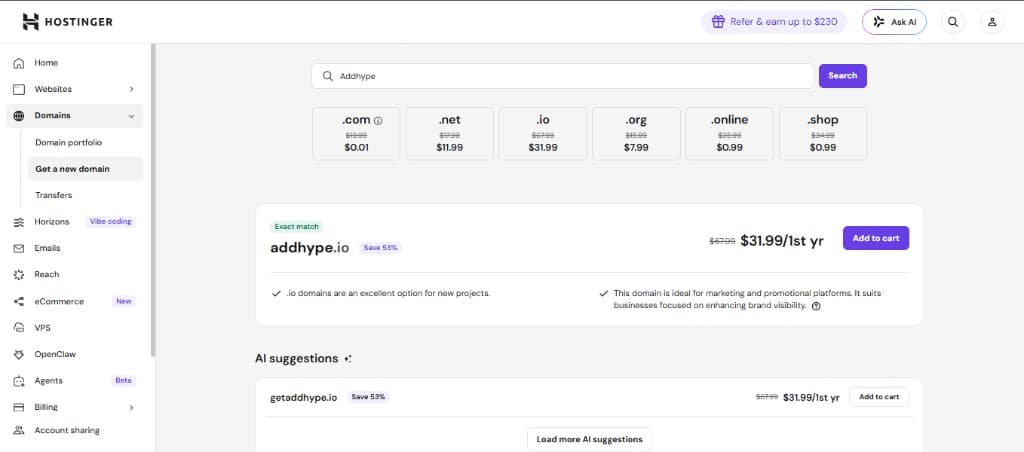The height and width of the screenshot is (452, 1024).
Task: Click the Ask AI sparkle icon
Action: pyautogui.click(x=879, y=22)
